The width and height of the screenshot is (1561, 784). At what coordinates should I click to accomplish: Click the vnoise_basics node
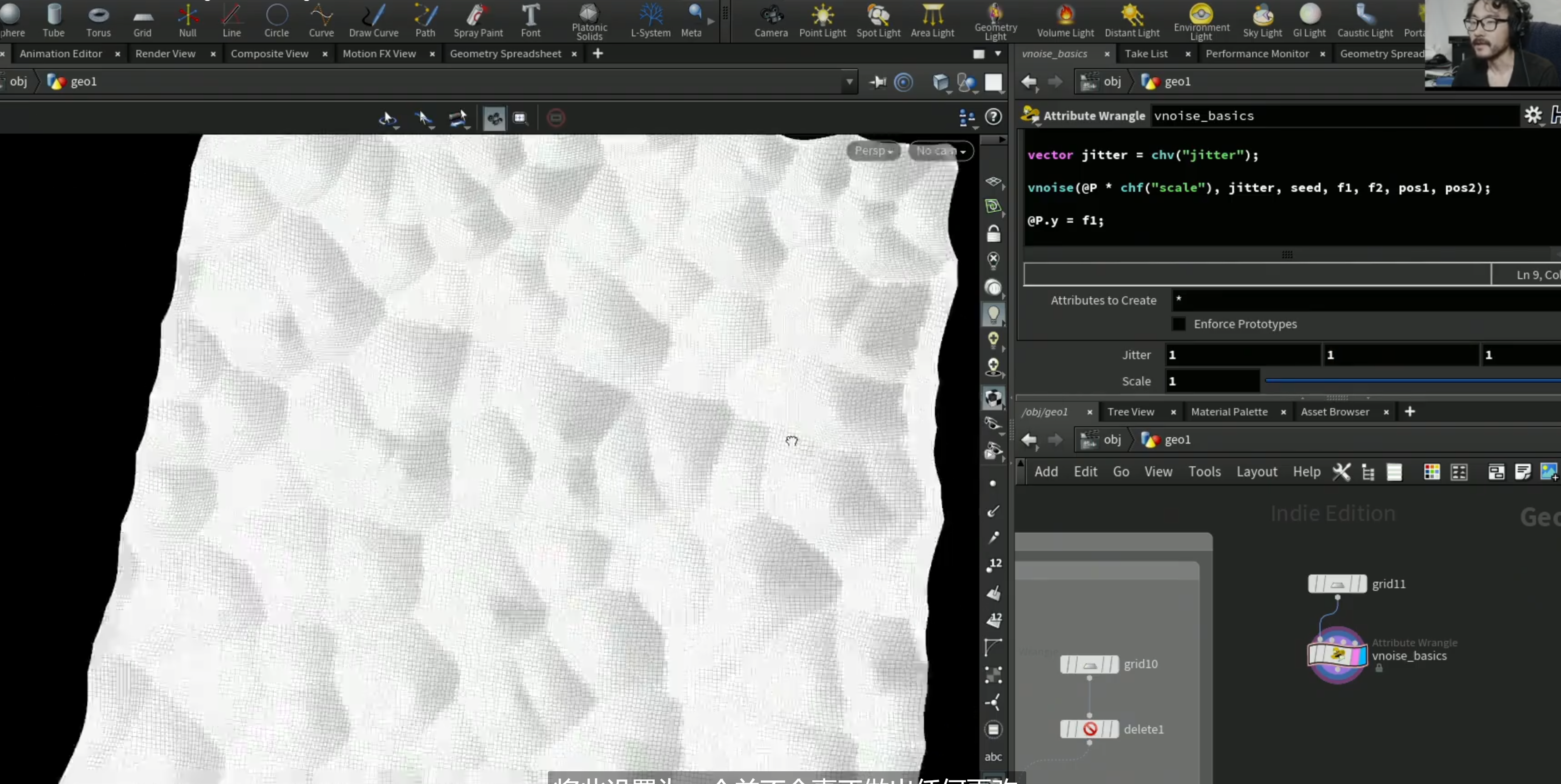click(x=1337, y=655)
